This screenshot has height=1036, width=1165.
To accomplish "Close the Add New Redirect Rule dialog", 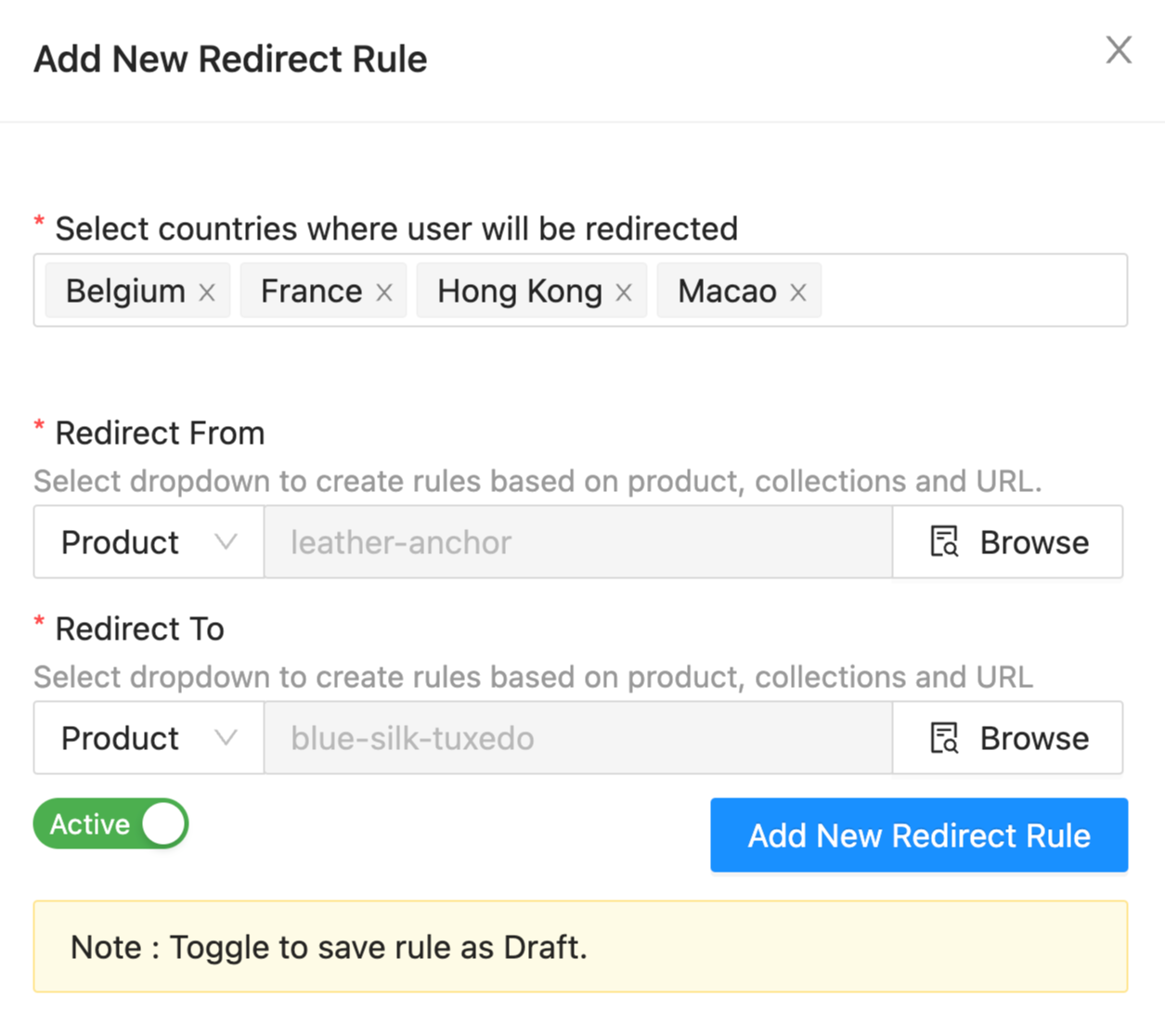I will 1119,50.
